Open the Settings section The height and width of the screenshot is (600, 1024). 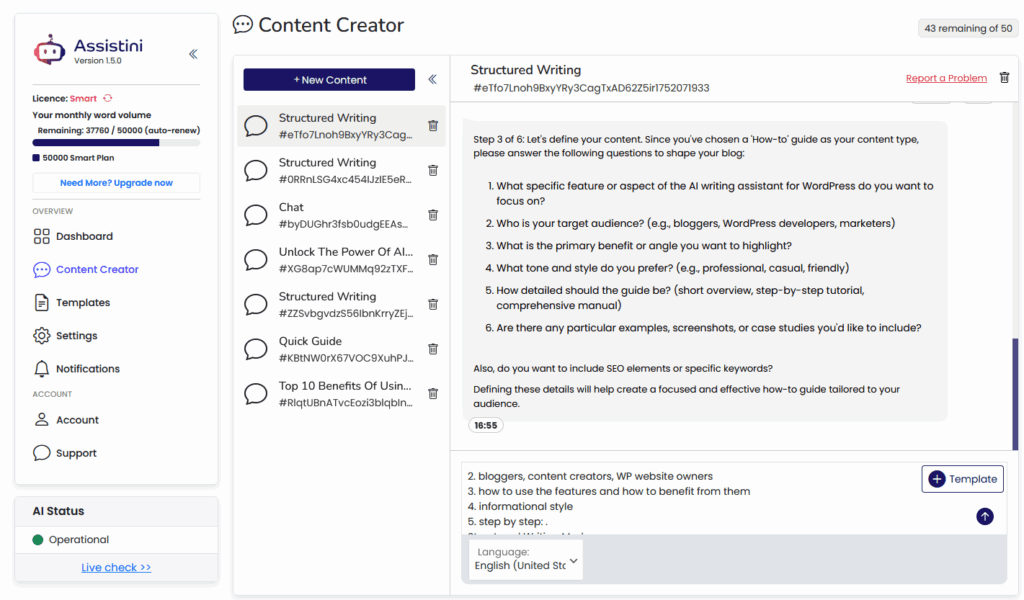[42, 335]
